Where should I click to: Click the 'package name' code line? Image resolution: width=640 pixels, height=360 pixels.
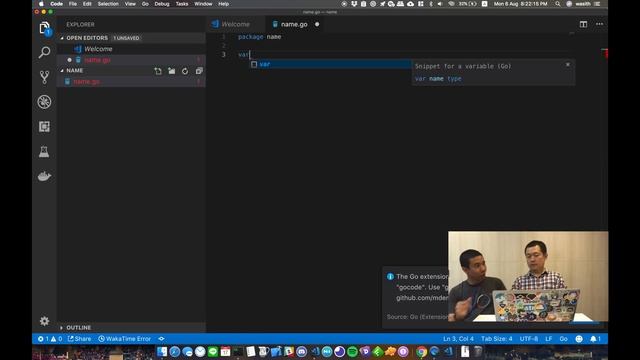point(260,37)
